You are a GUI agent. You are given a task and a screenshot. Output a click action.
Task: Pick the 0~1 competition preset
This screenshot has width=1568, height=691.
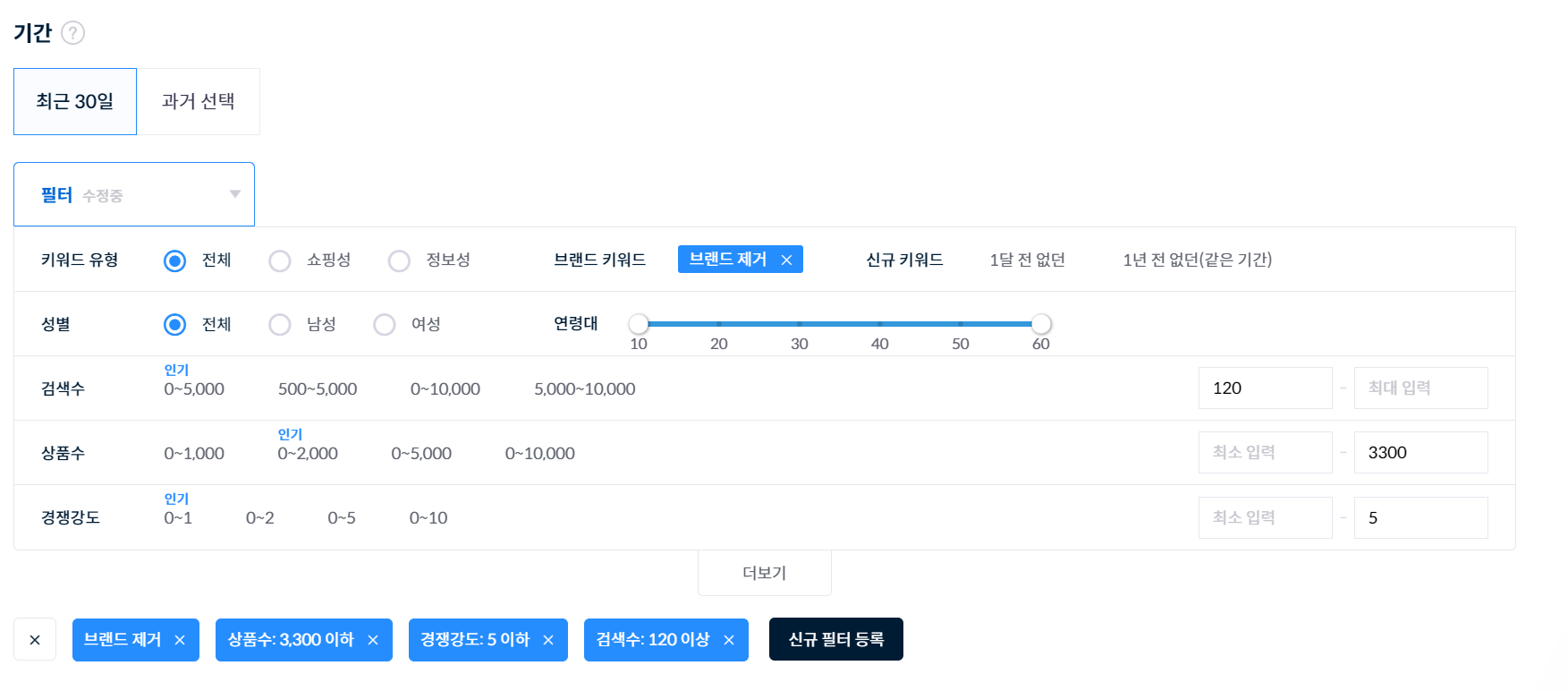(178, 517)
